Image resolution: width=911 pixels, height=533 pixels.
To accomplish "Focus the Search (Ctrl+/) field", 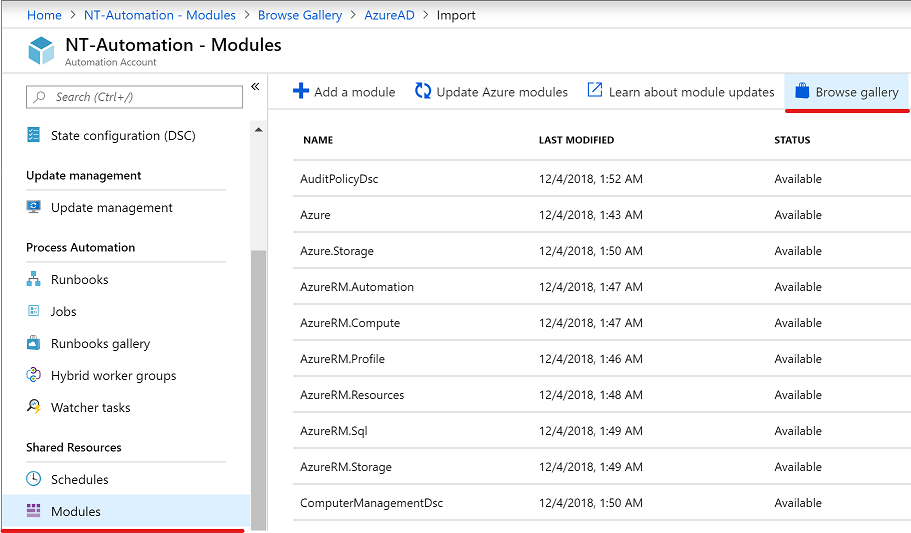I will 134,96.
